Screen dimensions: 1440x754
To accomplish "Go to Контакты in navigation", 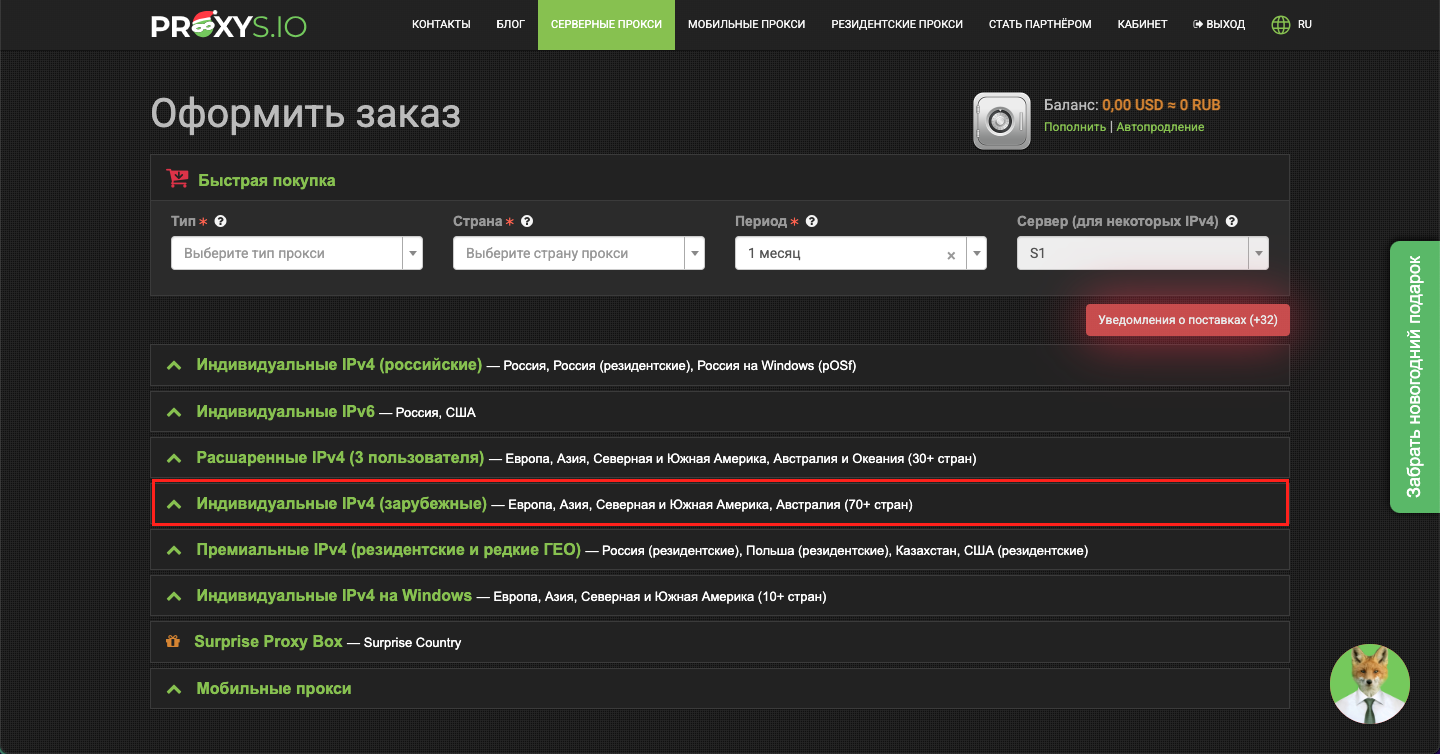I will pos(441,25).
